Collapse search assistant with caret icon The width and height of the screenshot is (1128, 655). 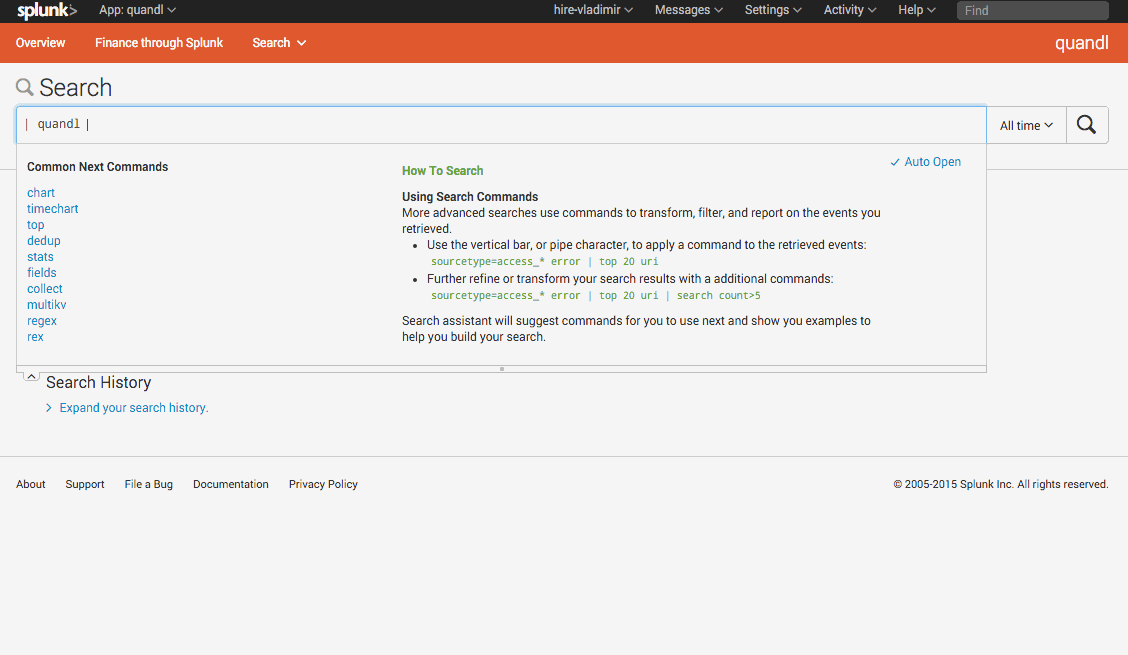31,376
